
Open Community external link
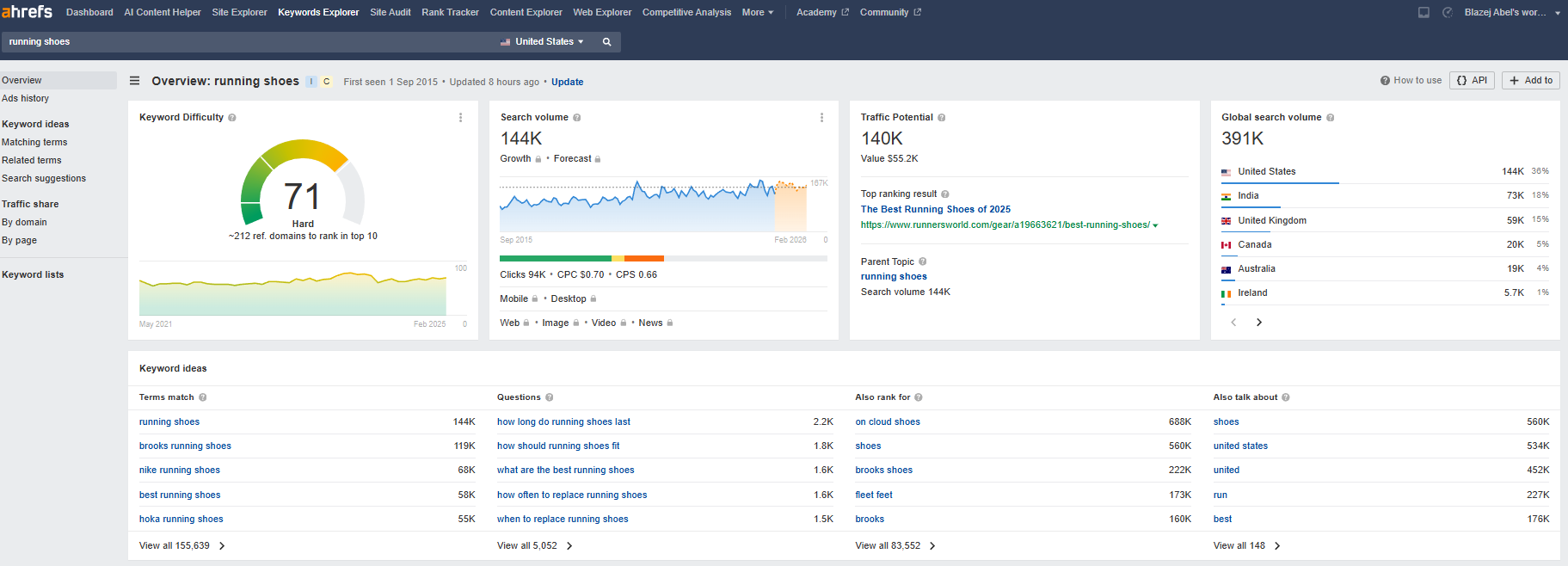tap(890, 12)
